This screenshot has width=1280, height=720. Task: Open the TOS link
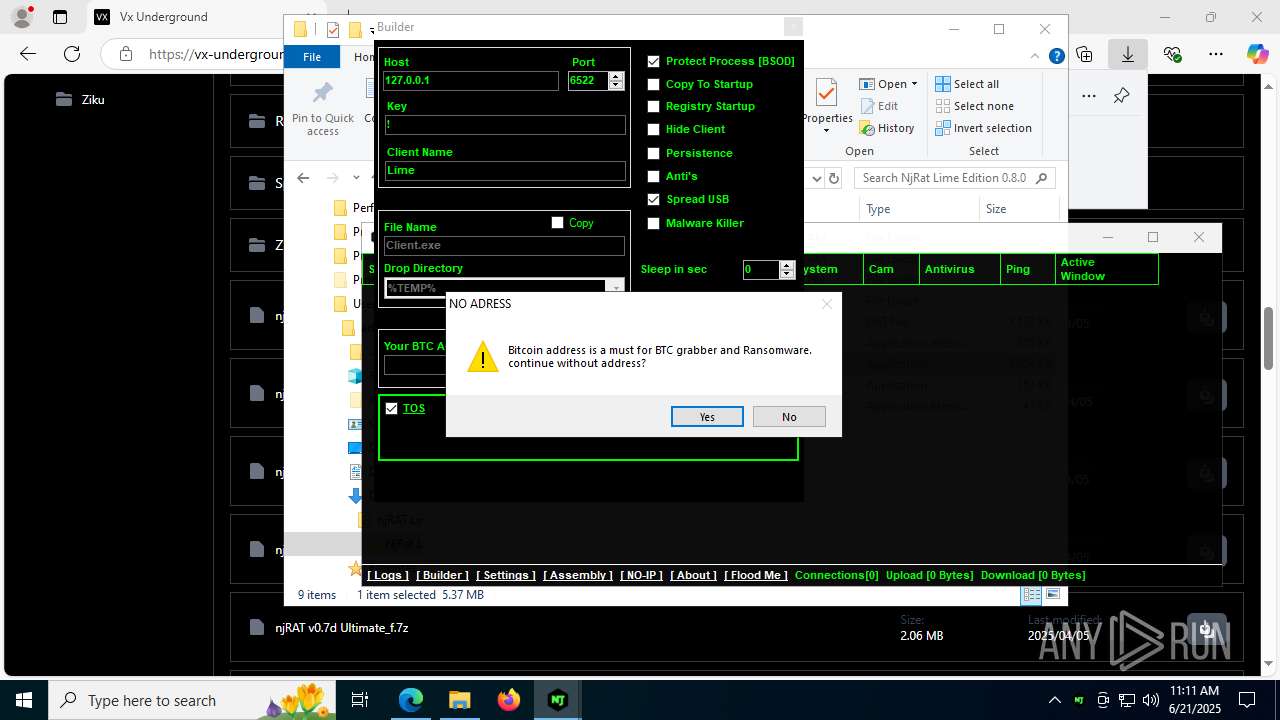(414, 408)
